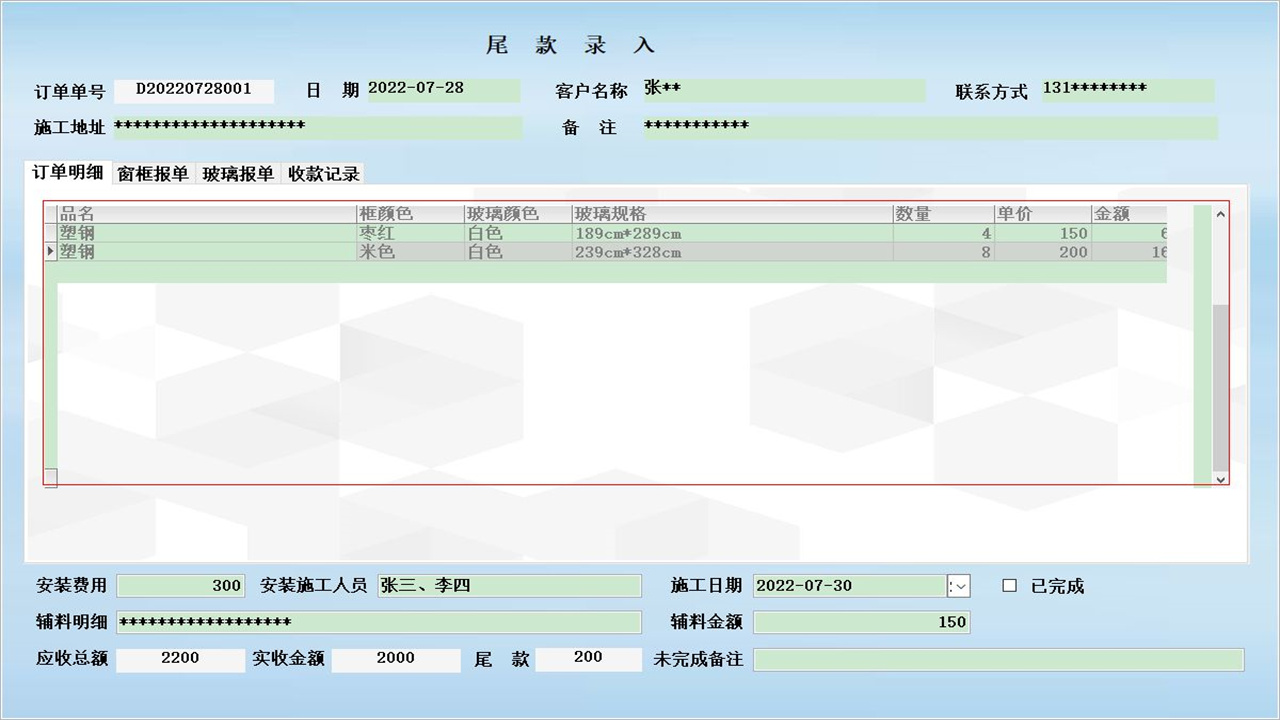Viewport: 1280px width, 720px height.
Task: Select the 枣红 framed 塑钢 row
Action: 400,232
